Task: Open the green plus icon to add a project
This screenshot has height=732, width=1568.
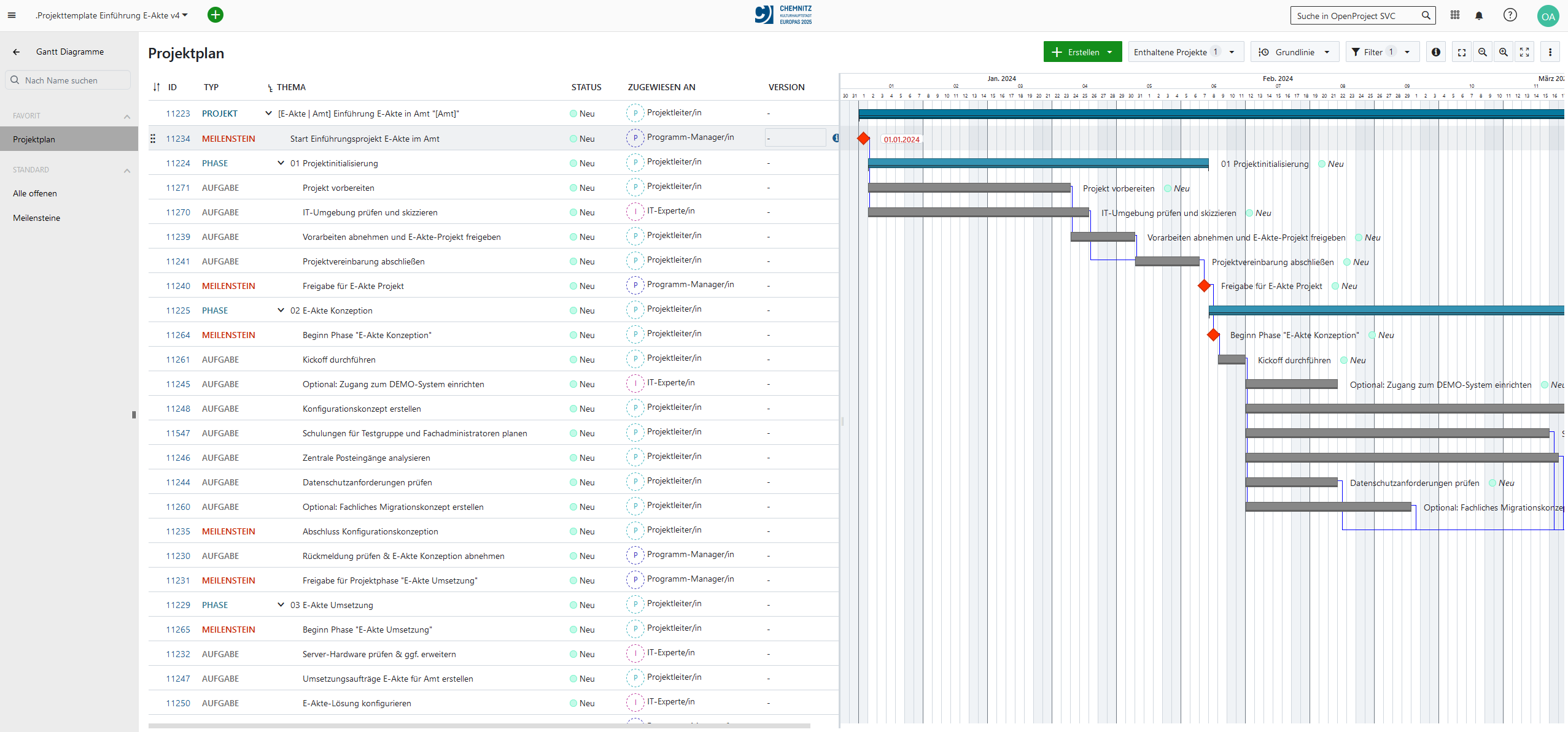Action: 215,15
